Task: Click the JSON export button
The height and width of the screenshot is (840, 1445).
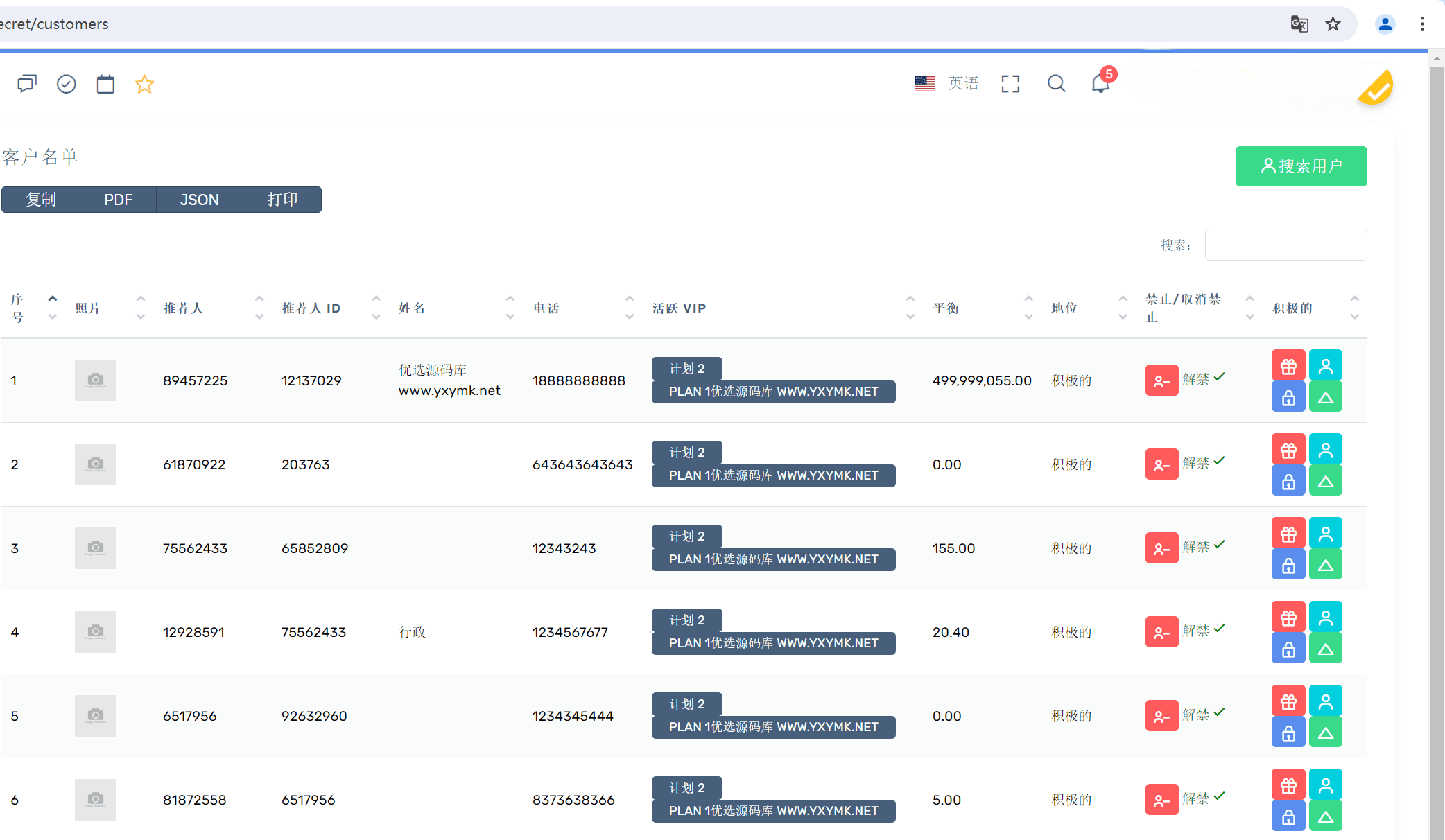Action: click(199, 200)
